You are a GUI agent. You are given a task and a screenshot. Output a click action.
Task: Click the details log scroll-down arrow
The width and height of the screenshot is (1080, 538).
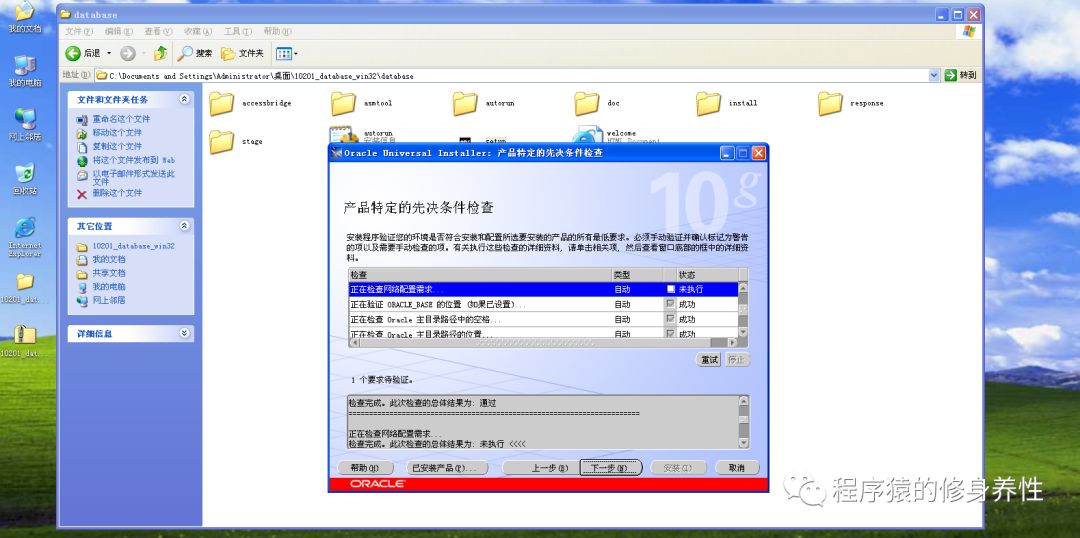(743, 444)
